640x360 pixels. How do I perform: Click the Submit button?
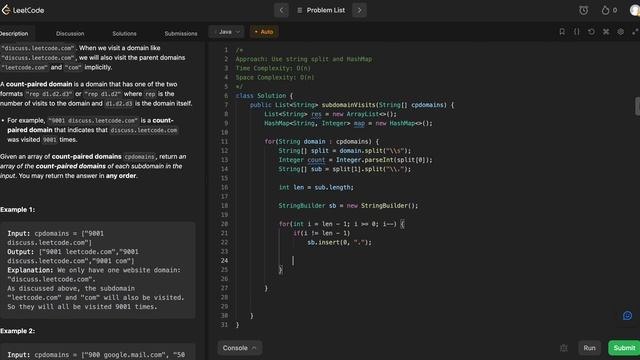[x=624, y=348]
